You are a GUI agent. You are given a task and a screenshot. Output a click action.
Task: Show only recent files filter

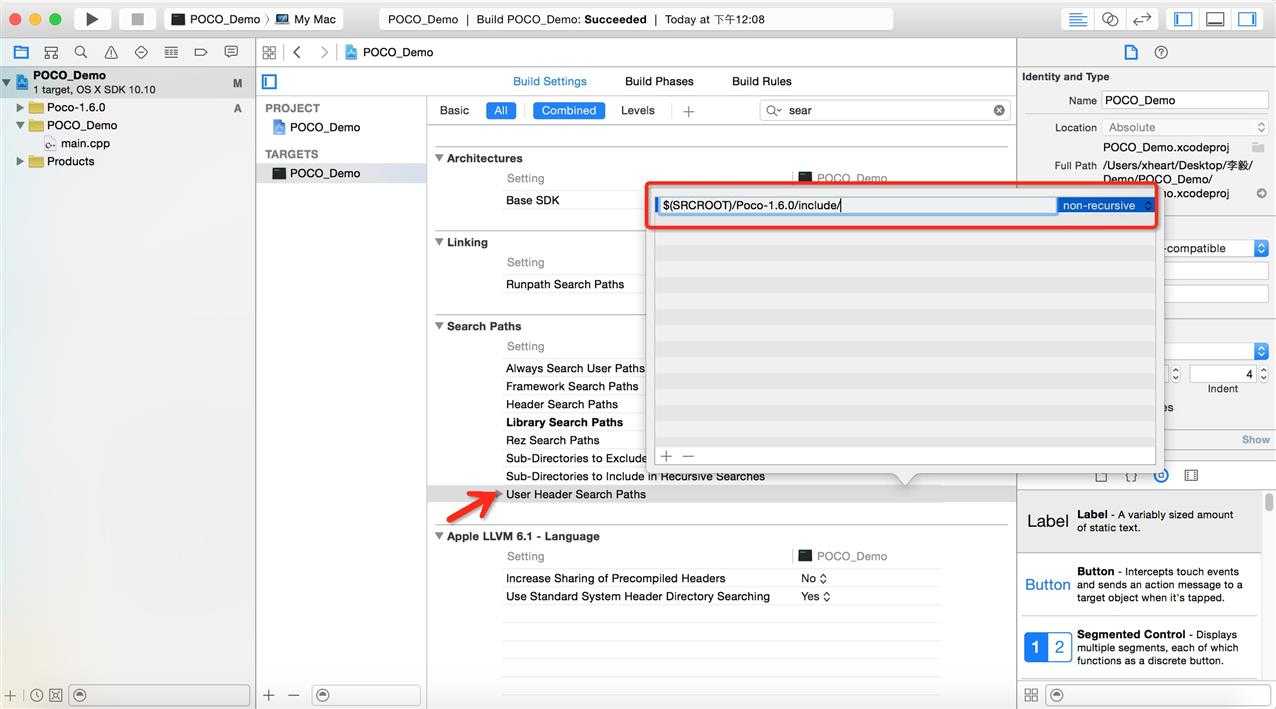coord(36,695)
